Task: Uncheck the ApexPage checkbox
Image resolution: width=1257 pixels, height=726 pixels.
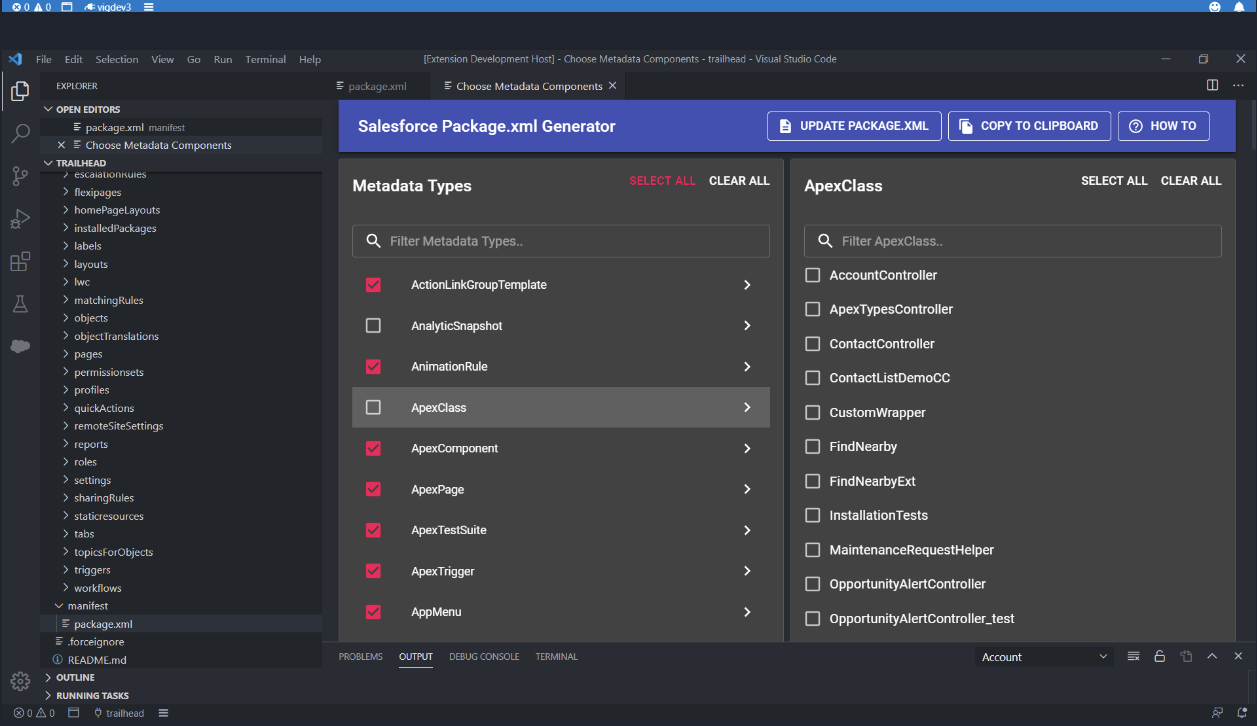Action: [x=373, y=490]
